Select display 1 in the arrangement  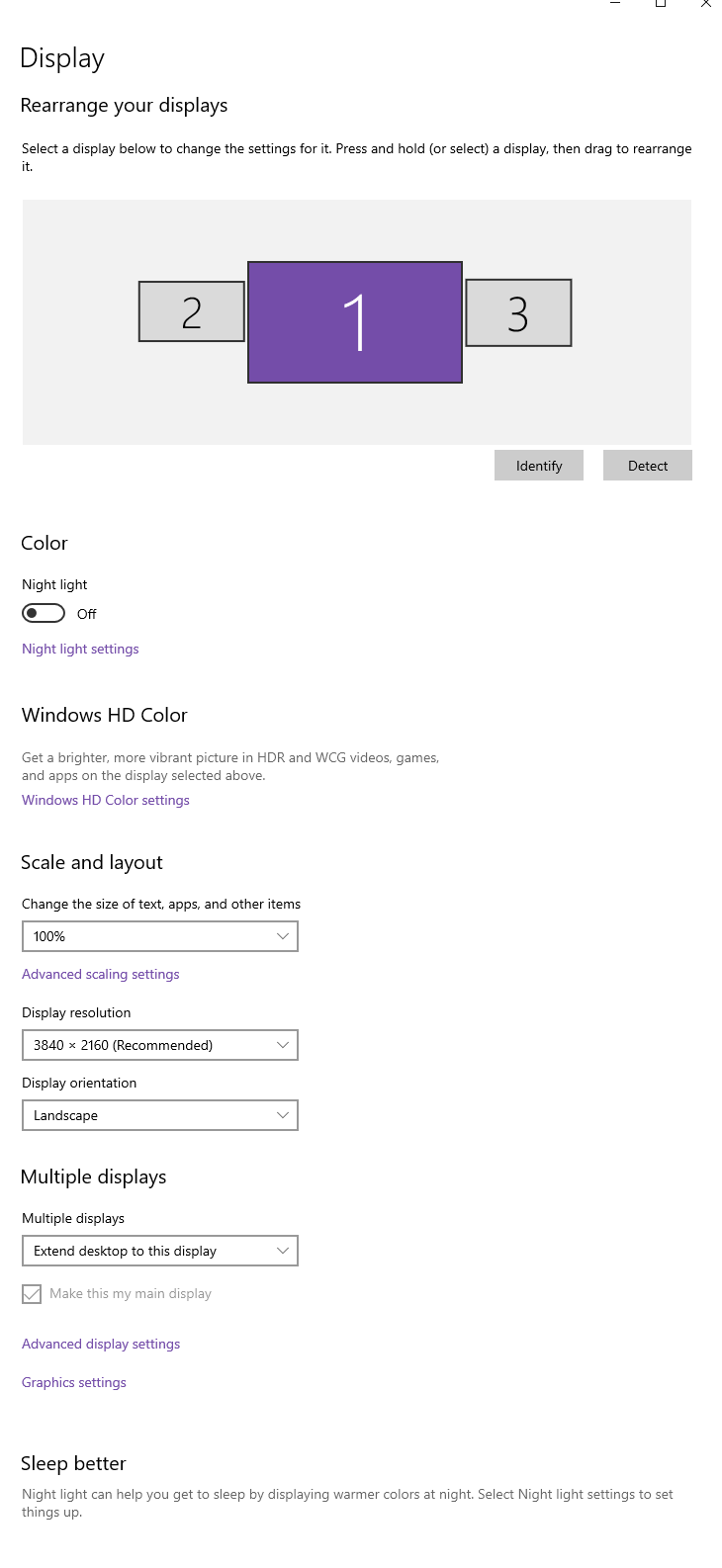[355, 322]
